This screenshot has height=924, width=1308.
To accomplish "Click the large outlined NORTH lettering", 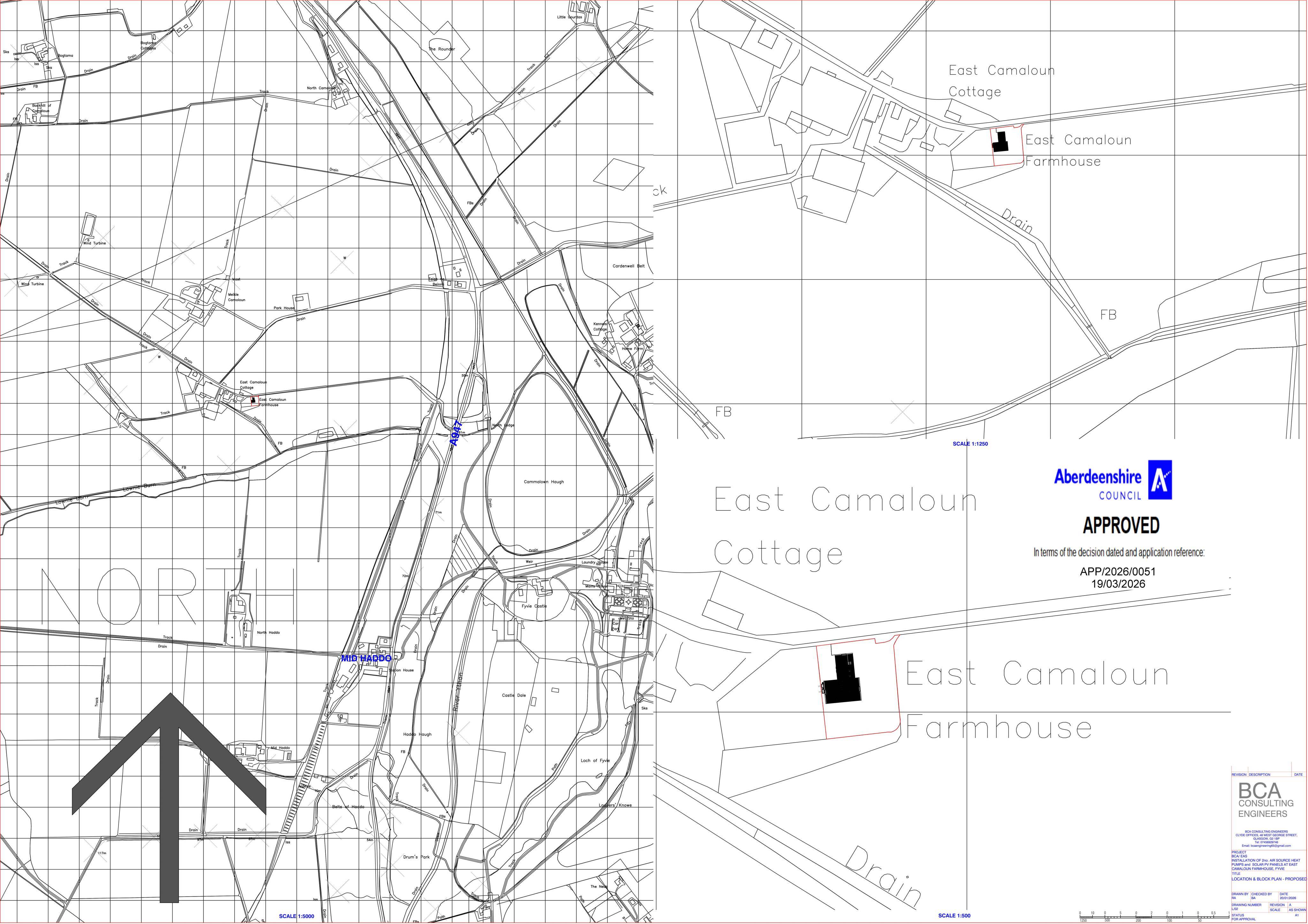I will [168, 596].
